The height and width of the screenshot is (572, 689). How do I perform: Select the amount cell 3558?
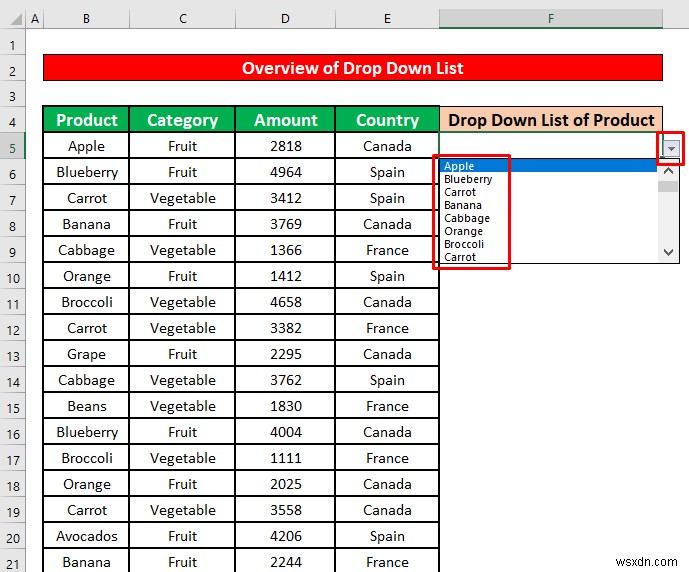[x=285, y=510]
